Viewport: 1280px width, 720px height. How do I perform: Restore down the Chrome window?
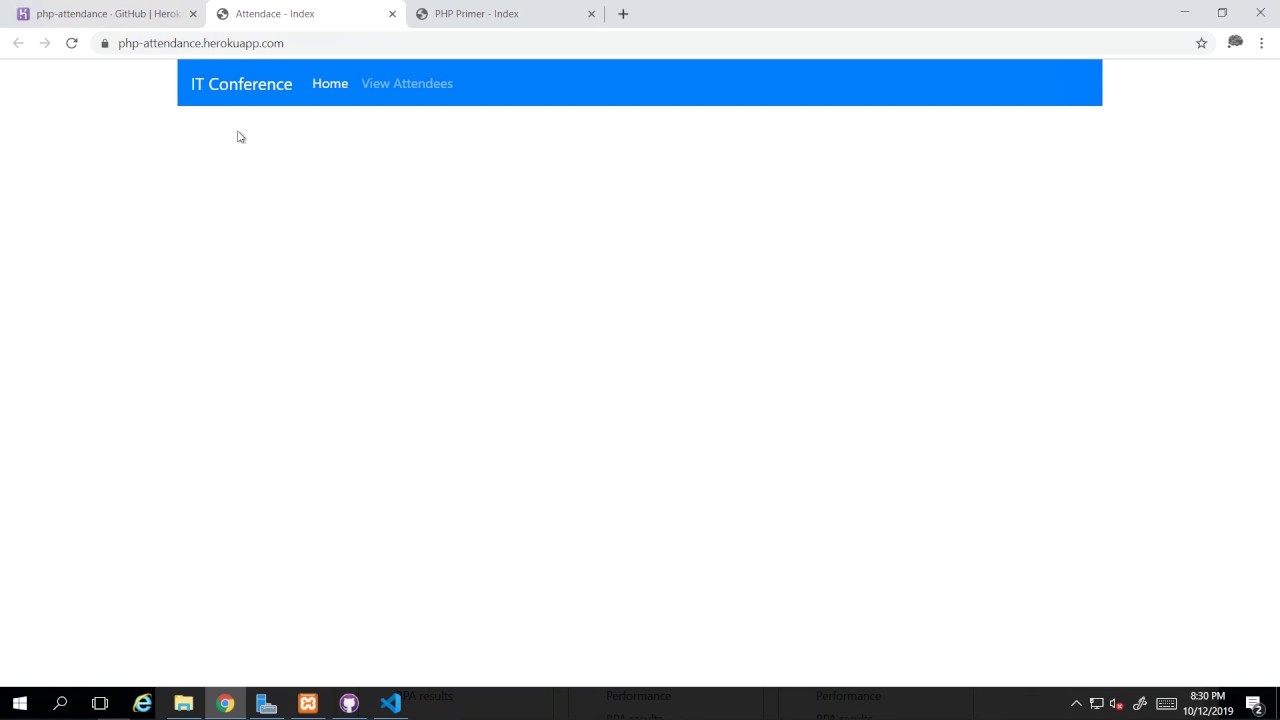(1222, 12)
